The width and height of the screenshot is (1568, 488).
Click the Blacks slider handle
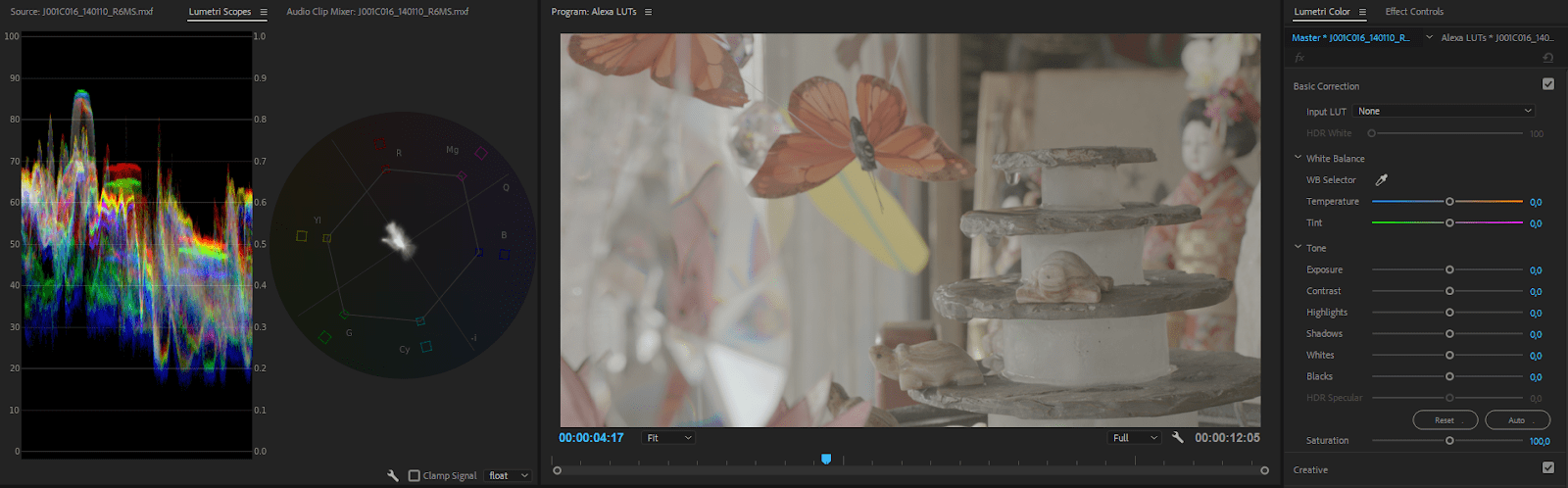1449,376
